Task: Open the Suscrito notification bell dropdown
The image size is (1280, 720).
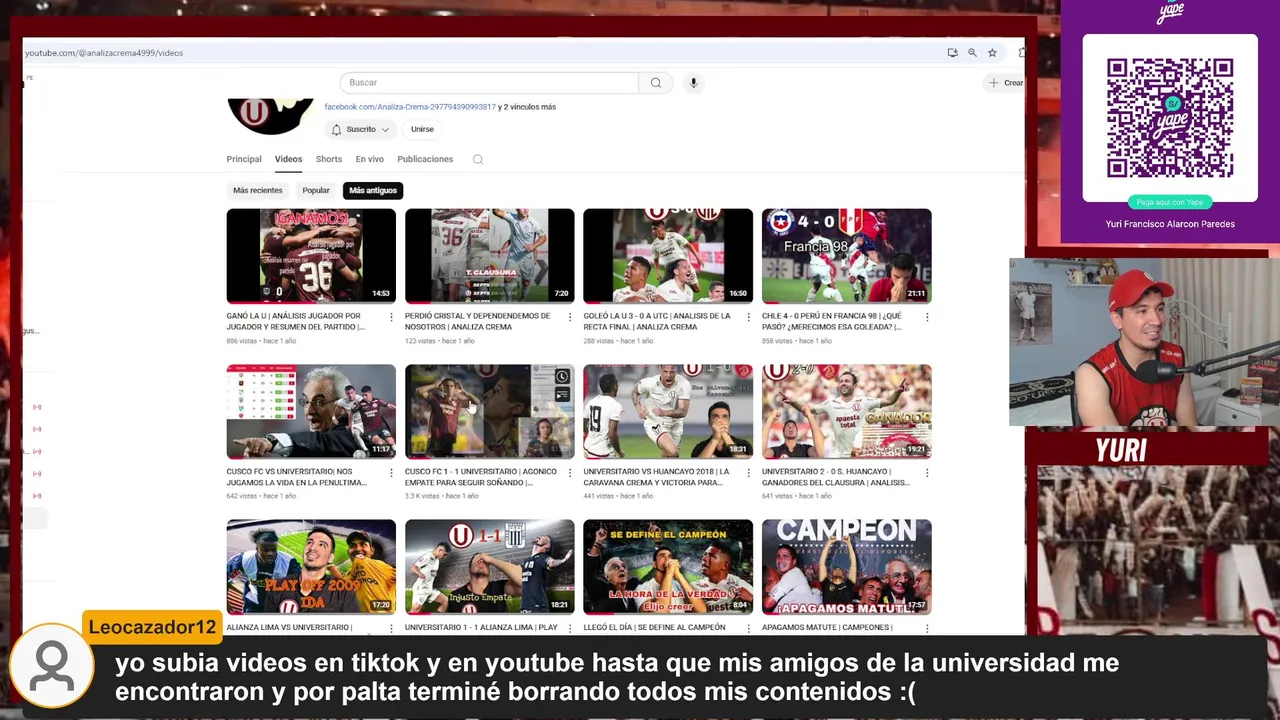Action: point(360,129)
